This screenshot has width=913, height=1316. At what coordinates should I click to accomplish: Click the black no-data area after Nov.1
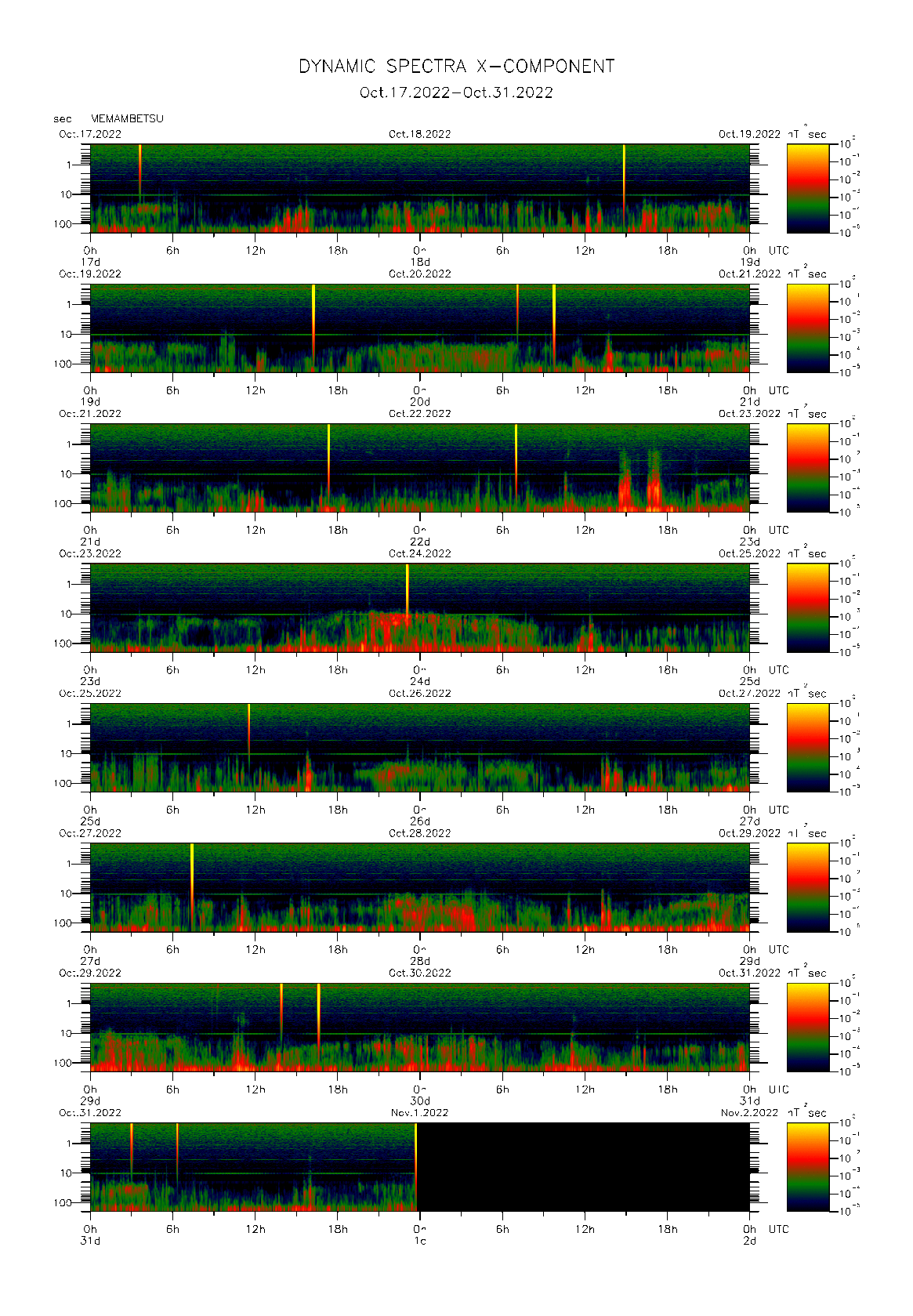click(583, 1167)
